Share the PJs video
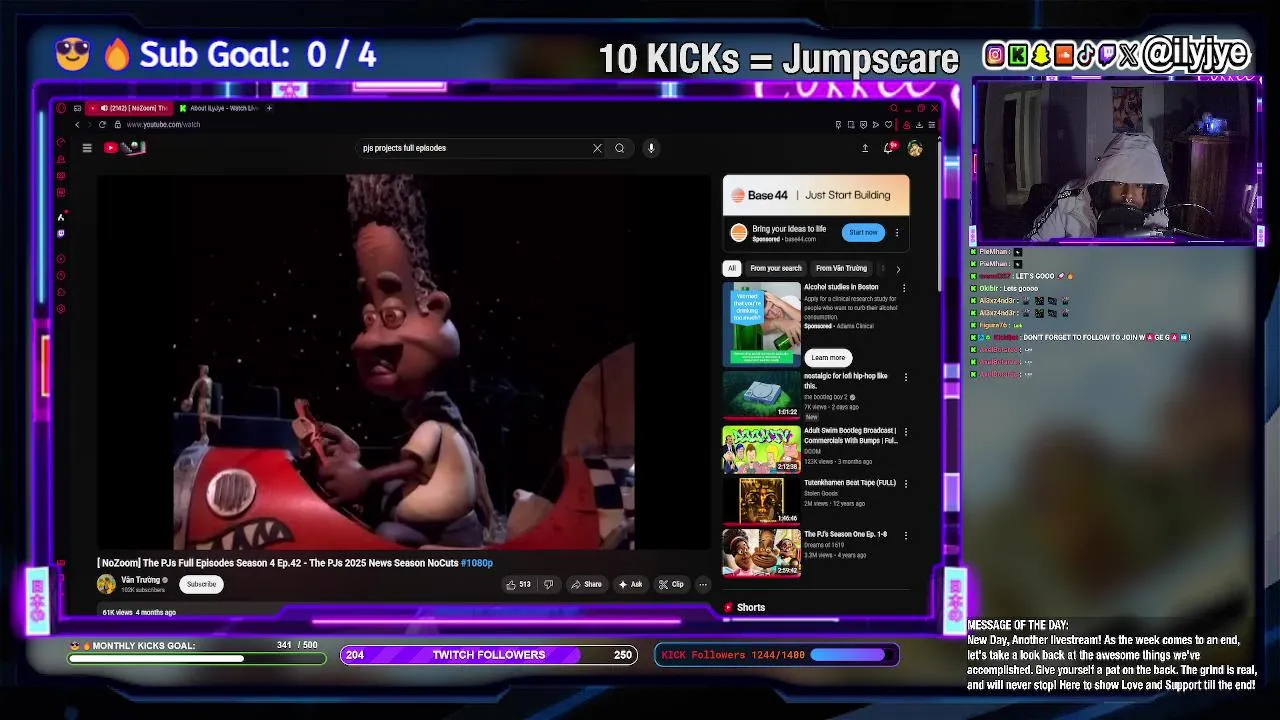Screen dimensions: 1280x720 coord(586,584)
